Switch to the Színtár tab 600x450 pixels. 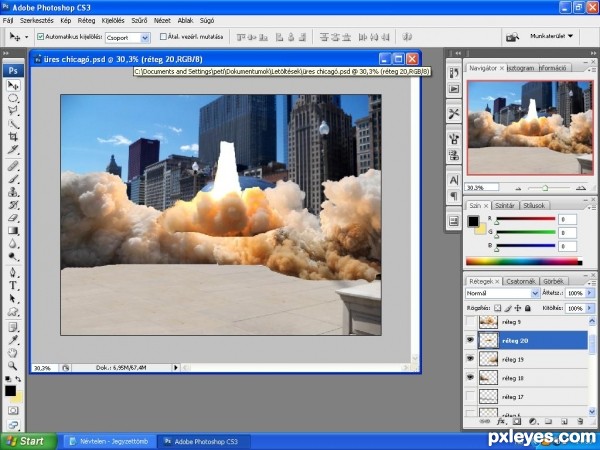505,205
